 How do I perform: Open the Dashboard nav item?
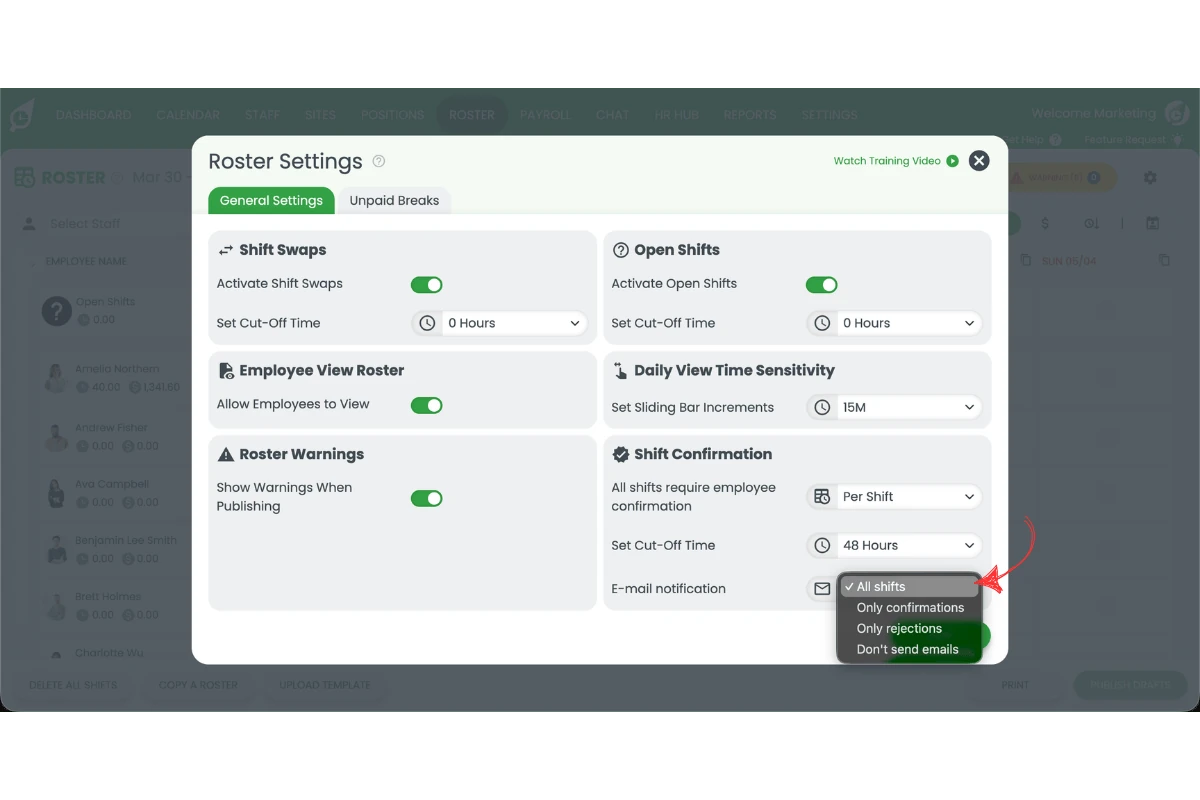coord(93,115)
